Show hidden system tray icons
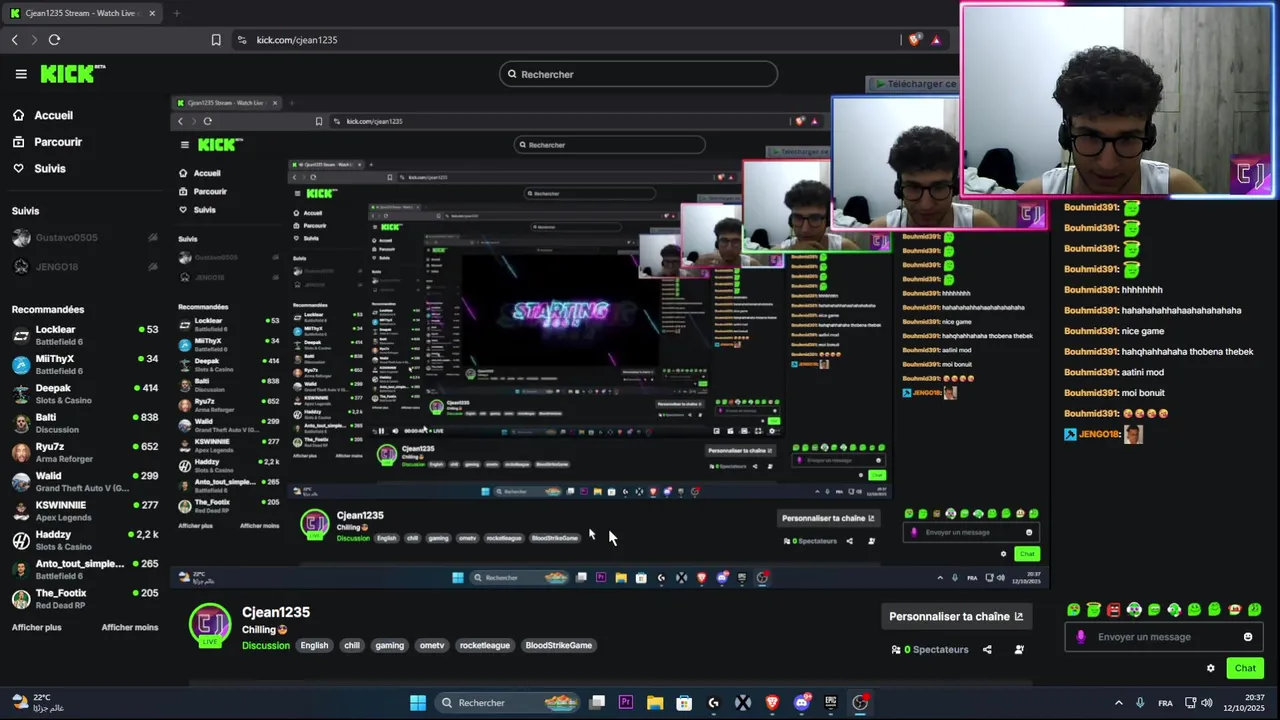1280x720 pixels. (x=1118, y=703)
